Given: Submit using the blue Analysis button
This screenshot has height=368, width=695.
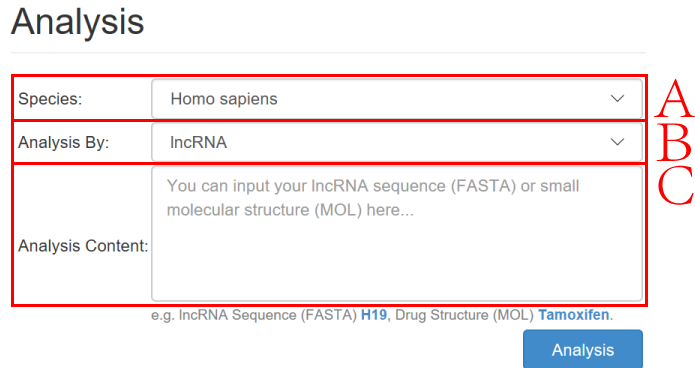Looking at the screenshot, I should pyautogui.click(x=583, y=349).
